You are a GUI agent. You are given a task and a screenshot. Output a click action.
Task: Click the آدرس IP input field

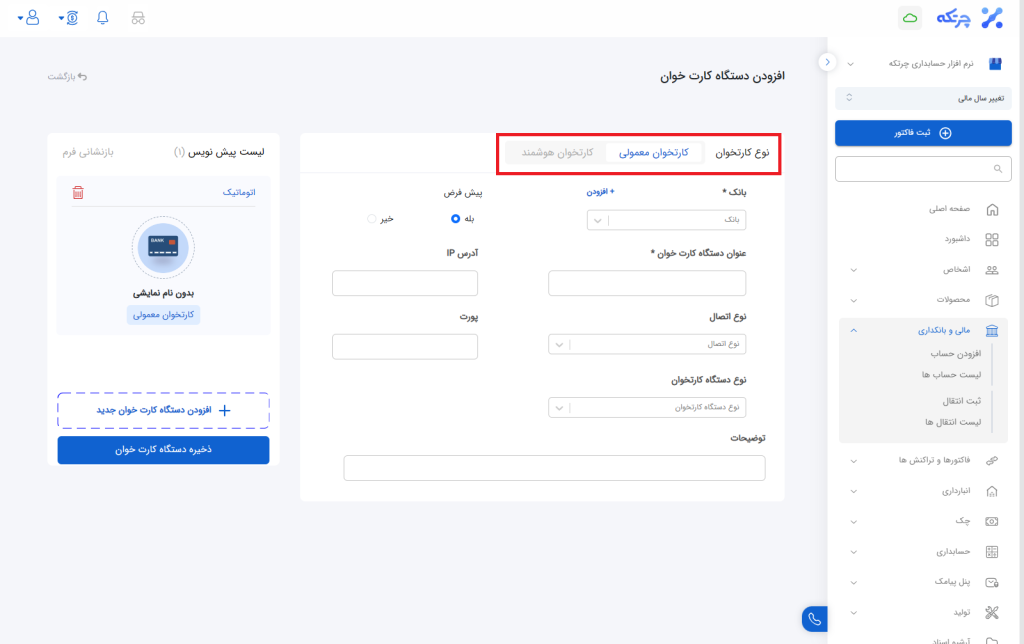click(405, 283)
